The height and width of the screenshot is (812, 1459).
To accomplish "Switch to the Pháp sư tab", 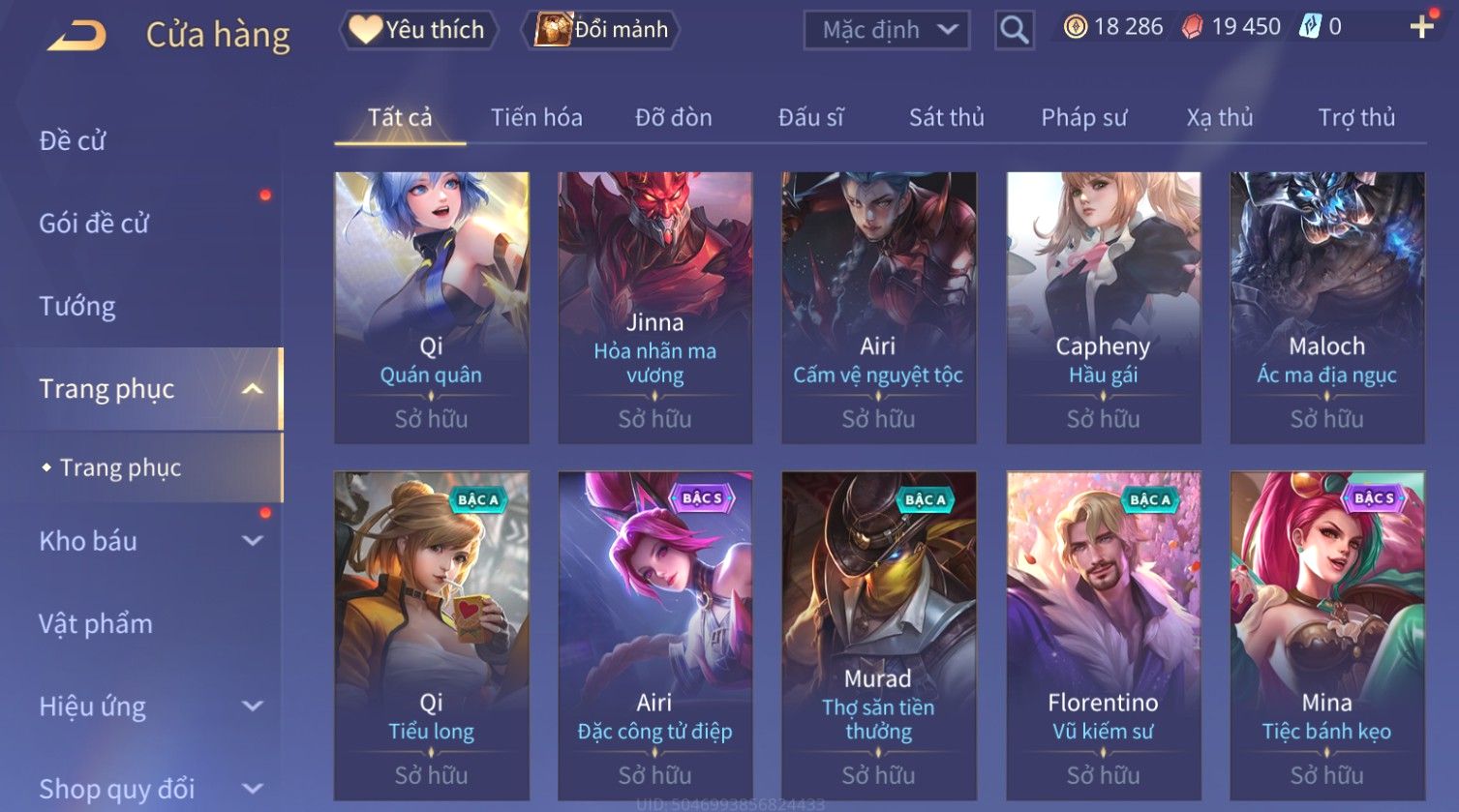I will pos(1083,118).
